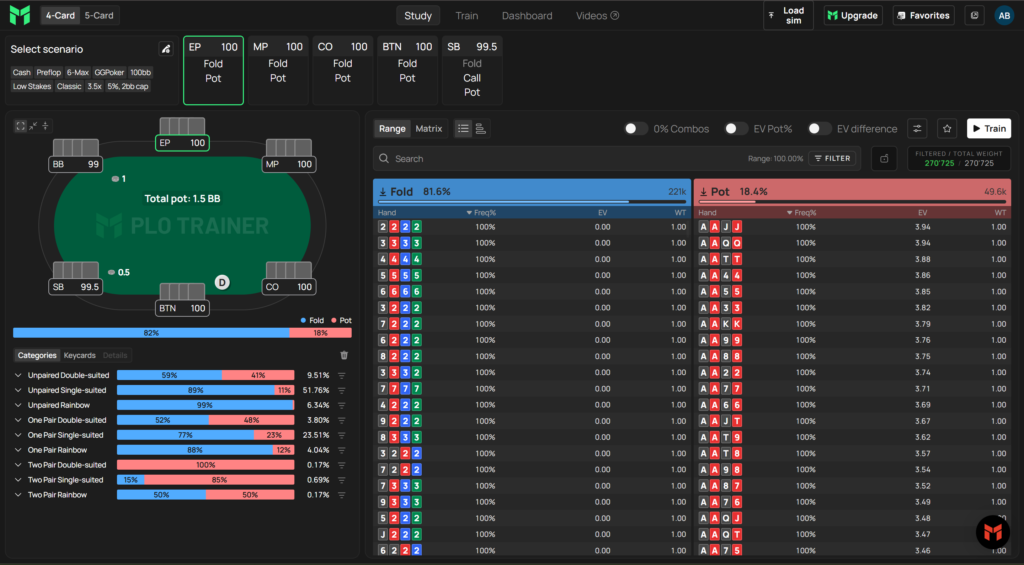Expand Two Pair Single-suited category

pos(18,480)
